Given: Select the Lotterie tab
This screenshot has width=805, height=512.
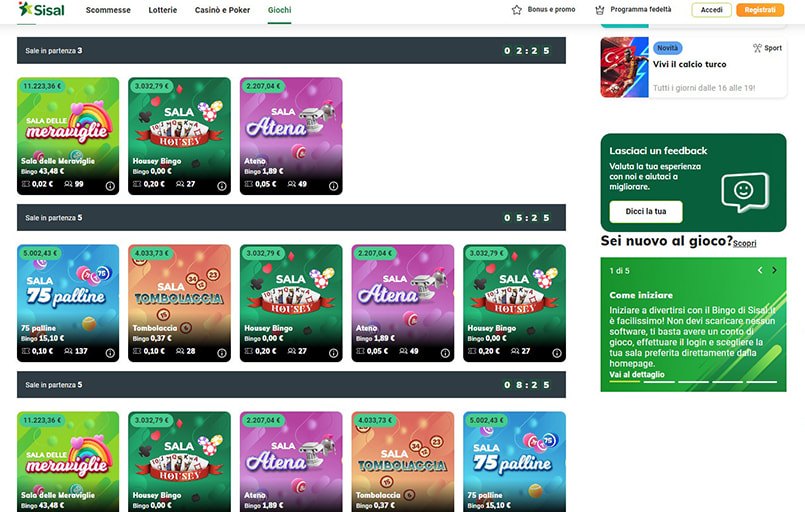Looking at the screenshot, I should click(162, 10).
